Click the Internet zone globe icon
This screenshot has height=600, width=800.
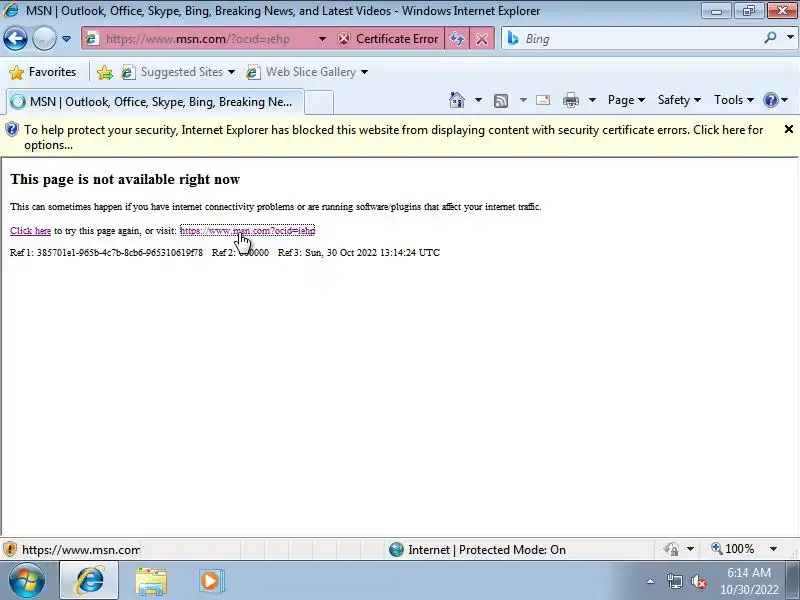[x=396, y=549]
